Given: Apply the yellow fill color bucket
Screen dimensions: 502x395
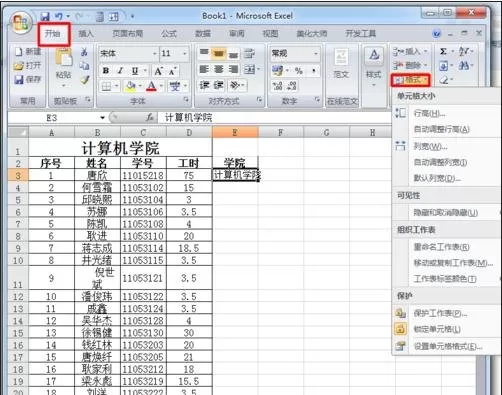Looking at the screenshot, I should click(130, 87).
